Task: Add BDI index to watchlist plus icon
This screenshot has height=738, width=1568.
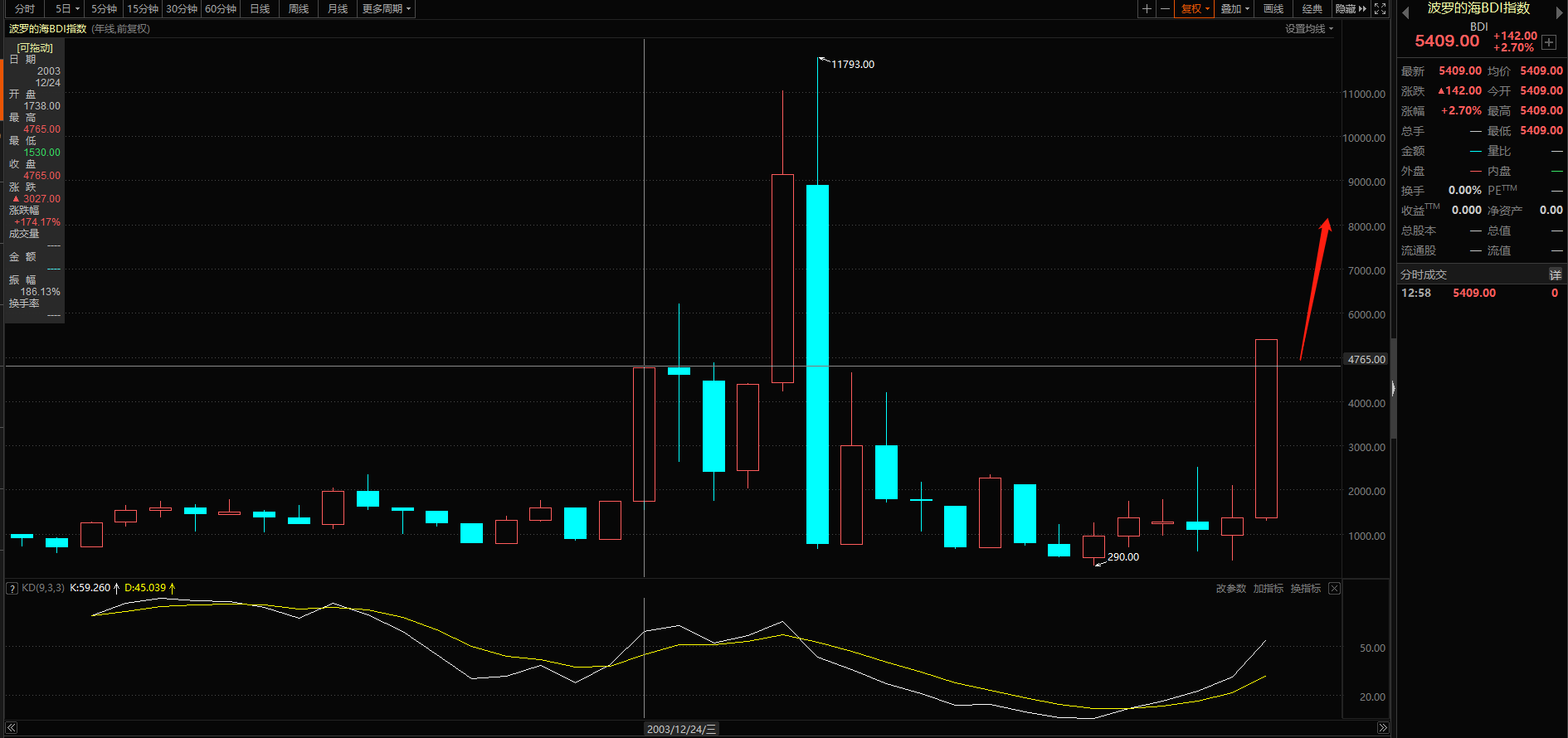Action: tap(1549, 42)
